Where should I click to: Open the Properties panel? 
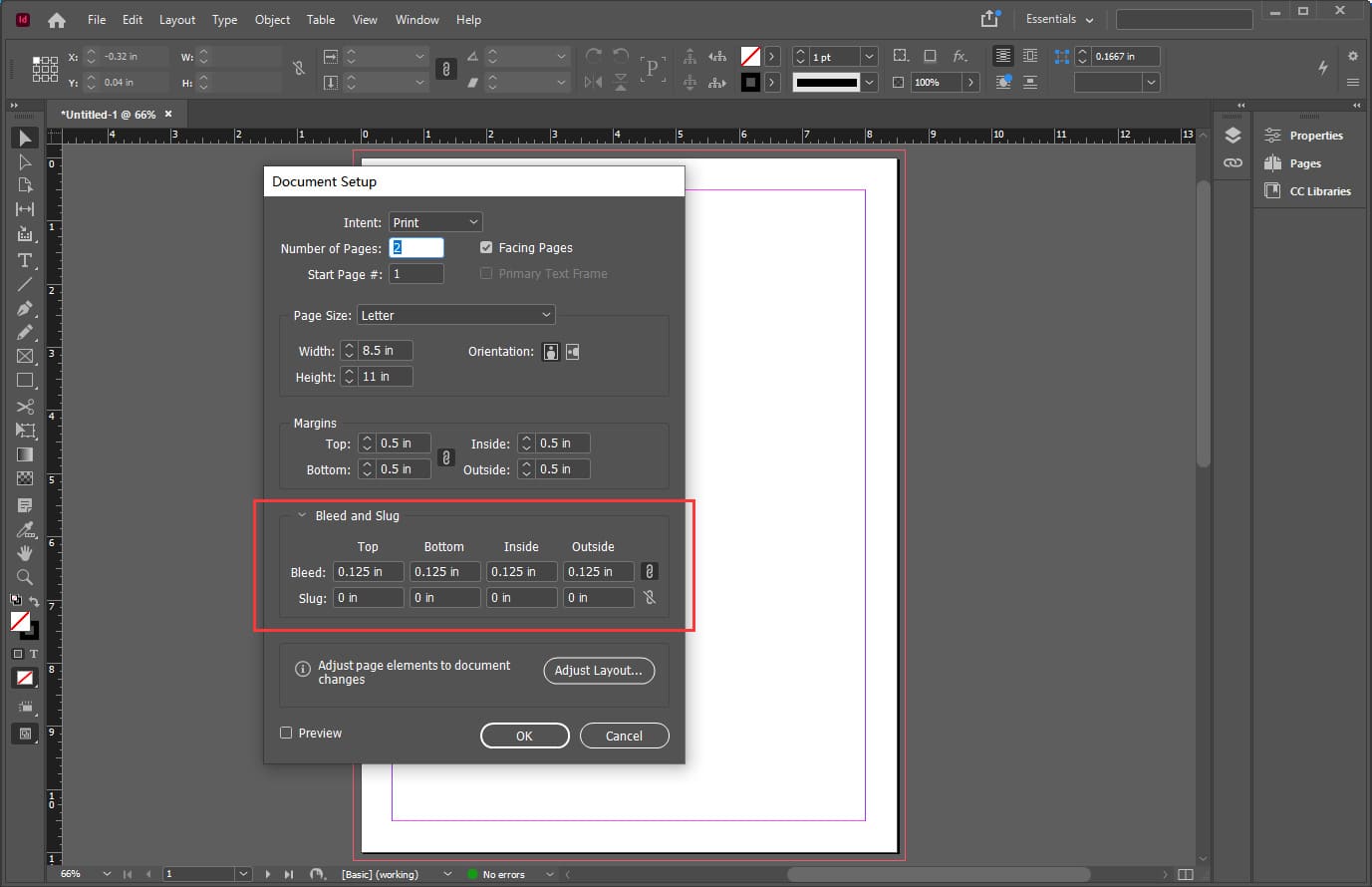pyautogui.click(x=1305, y=136)
